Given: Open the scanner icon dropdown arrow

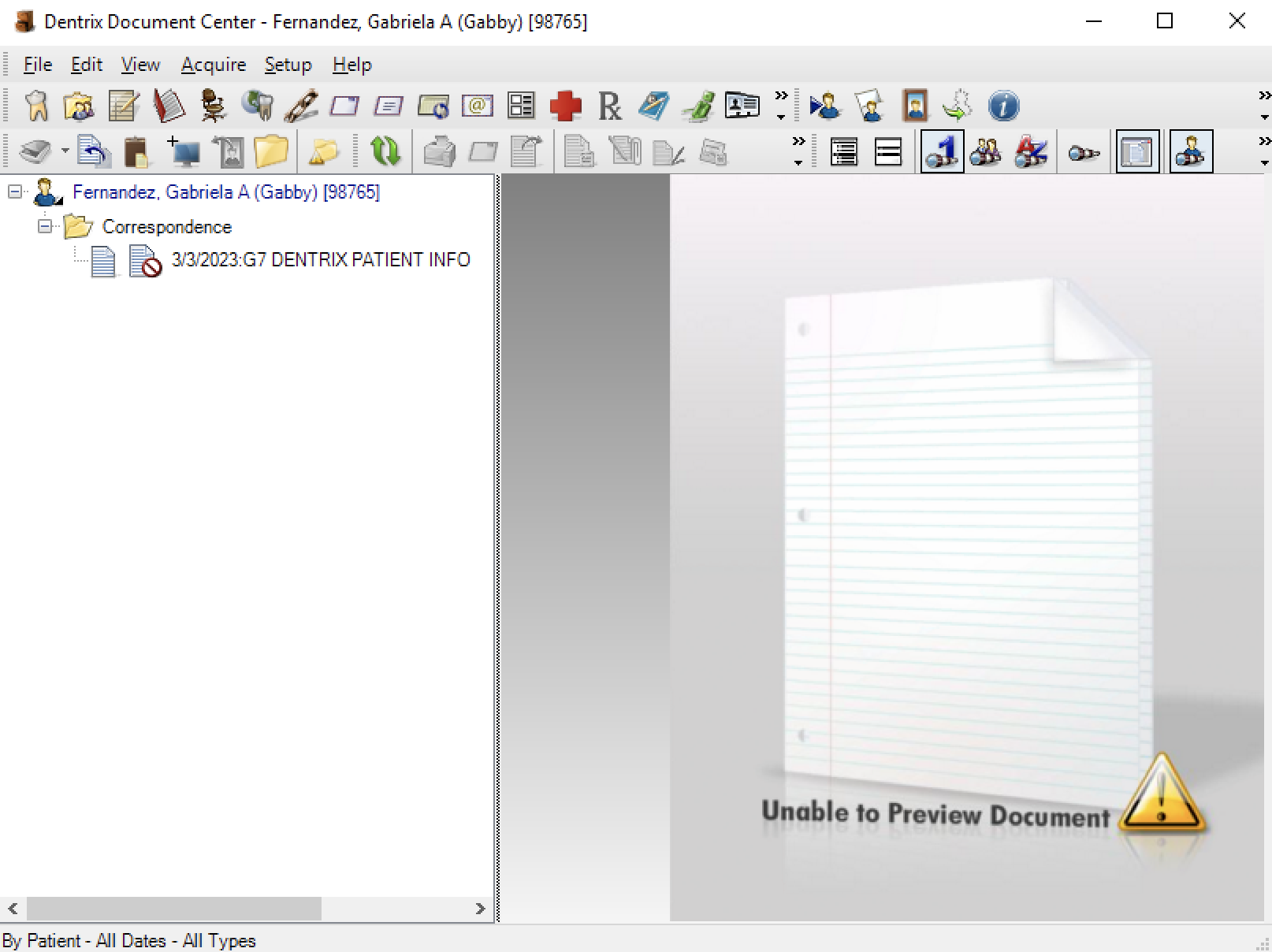Looking at the screenshot, I should 65,151.
